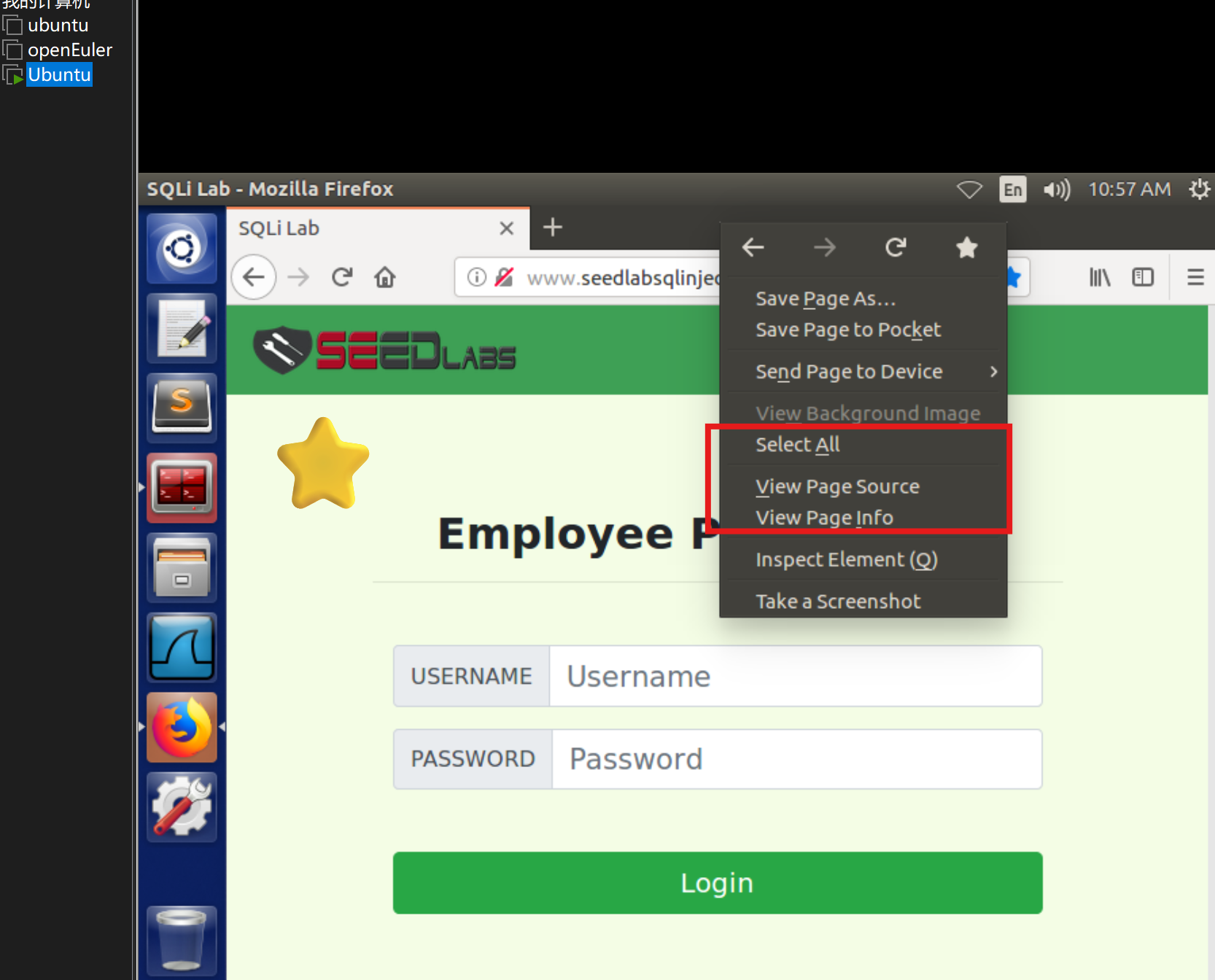Expand Send Page to Device submenu
Screen dimensions: 1215x980
[863, 372]
